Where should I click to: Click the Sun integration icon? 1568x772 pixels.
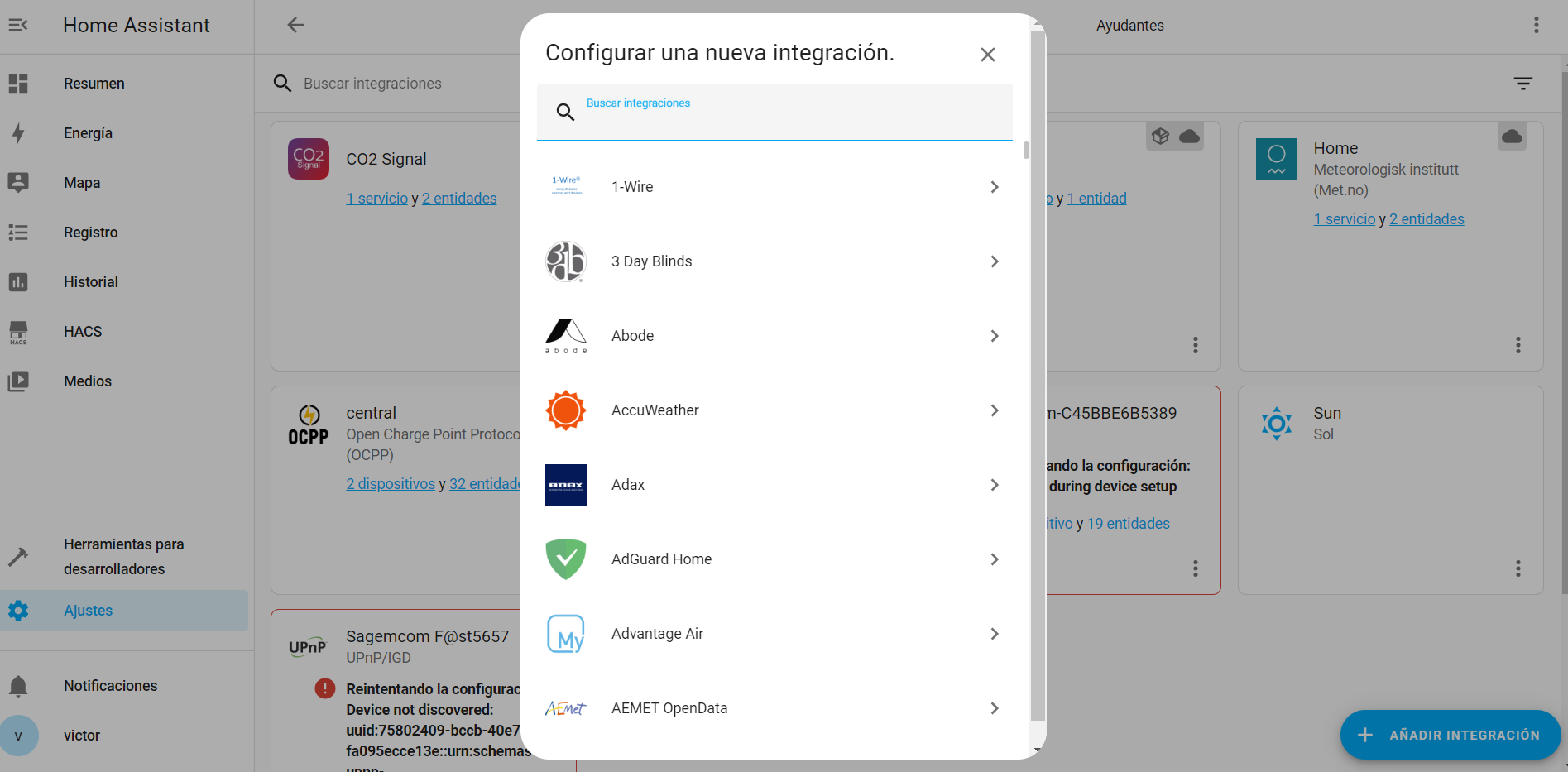point(1277,424)
